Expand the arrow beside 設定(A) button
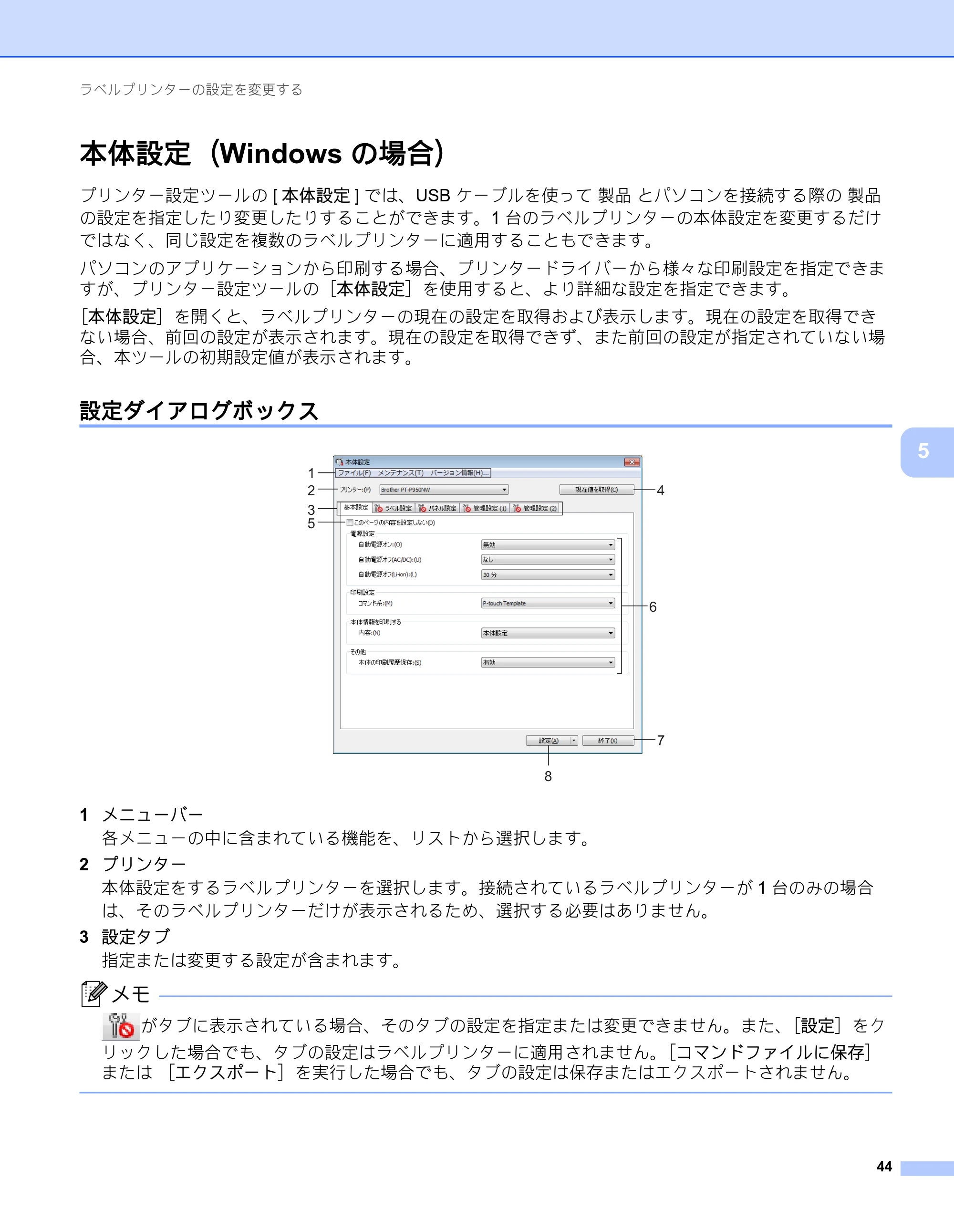The height and width of the screenshot is (1232, 954). click(574, 741)
